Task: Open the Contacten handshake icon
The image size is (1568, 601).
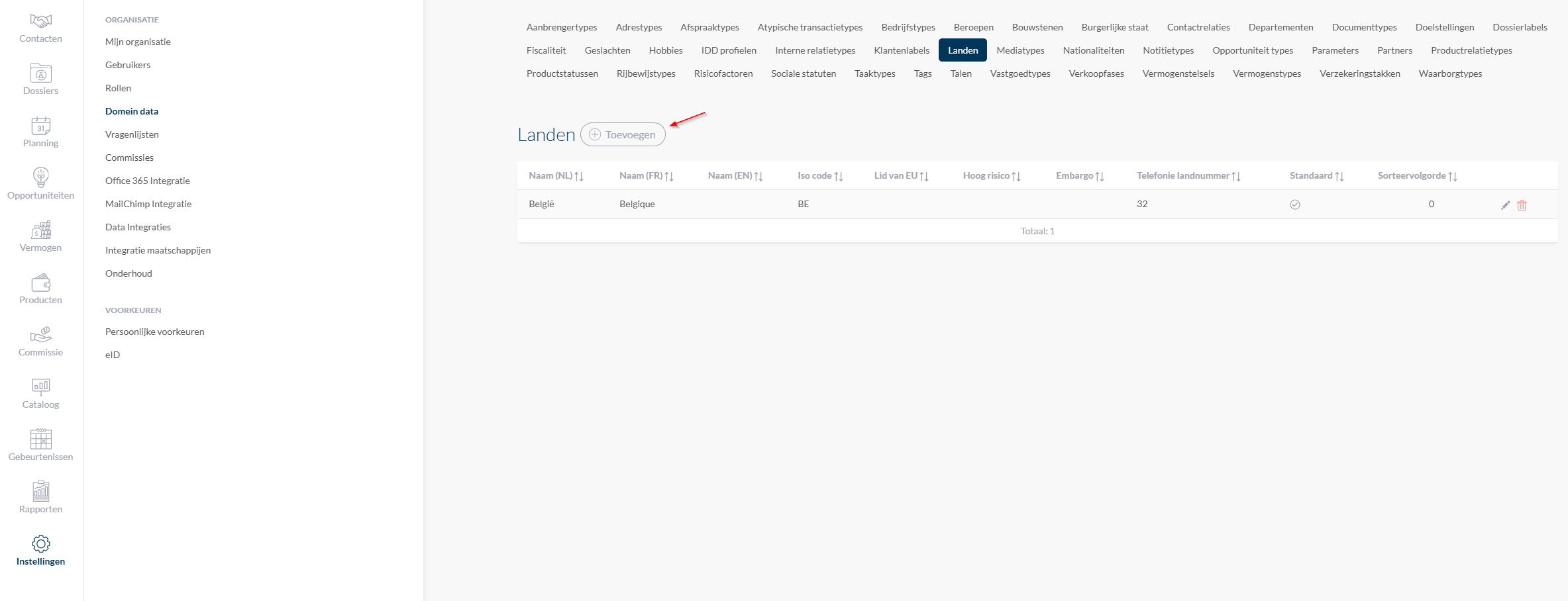Action: point(40,21)
